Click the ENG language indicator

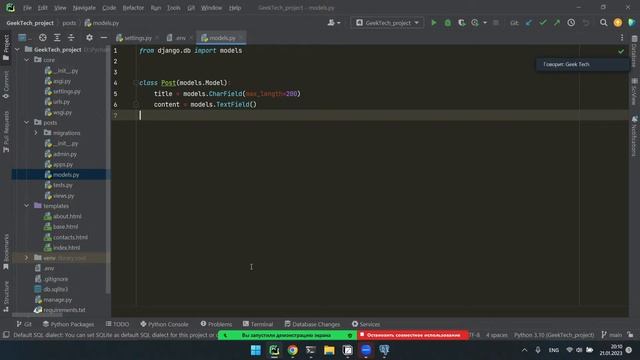pos(553,350)
